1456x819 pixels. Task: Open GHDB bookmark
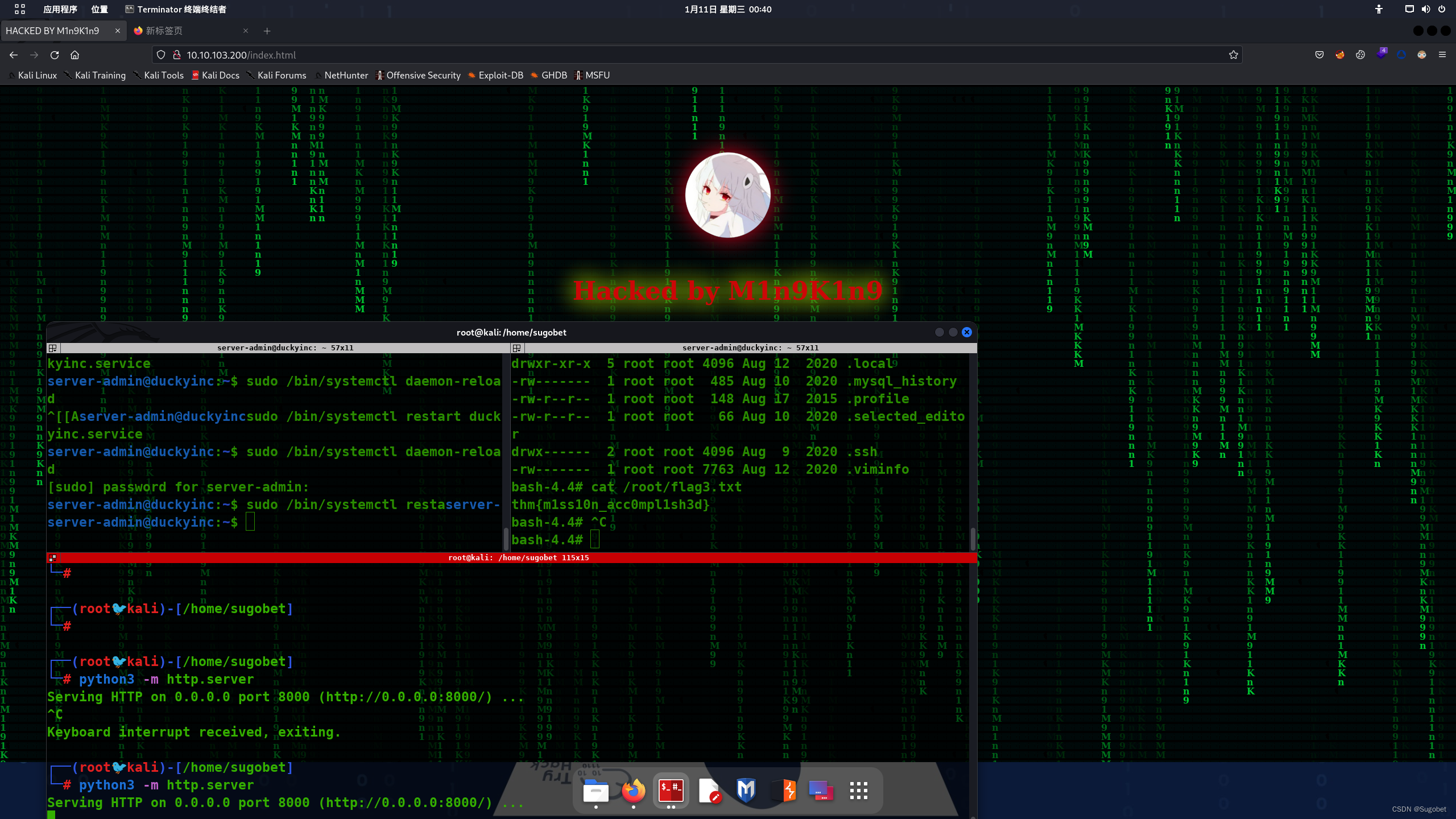pyautogui.click(x=549, y=75)
